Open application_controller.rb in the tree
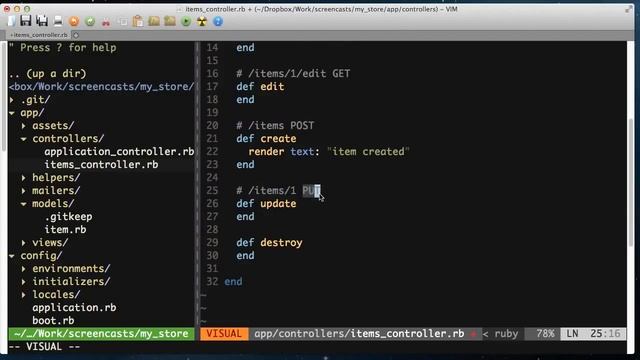The image size is (640, 360). (119, 151)
